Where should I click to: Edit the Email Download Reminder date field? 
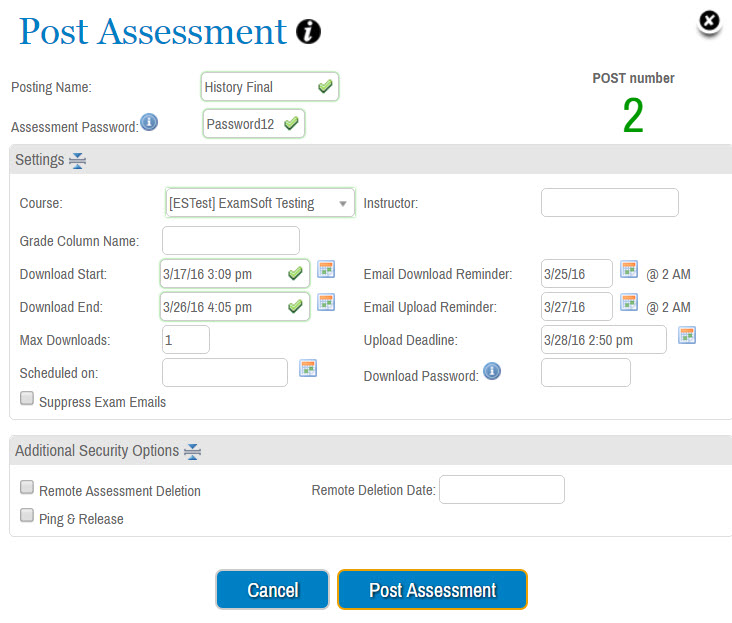pos(577,273)
